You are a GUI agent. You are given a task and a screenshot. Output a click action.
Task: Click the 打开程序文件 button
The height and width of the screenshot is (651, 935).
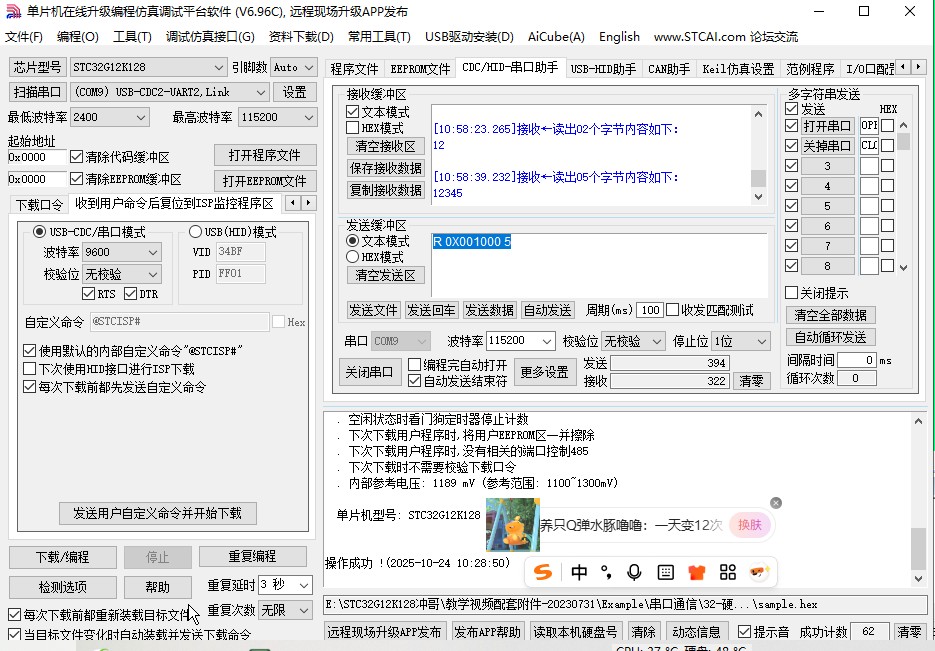click(265, 155)
